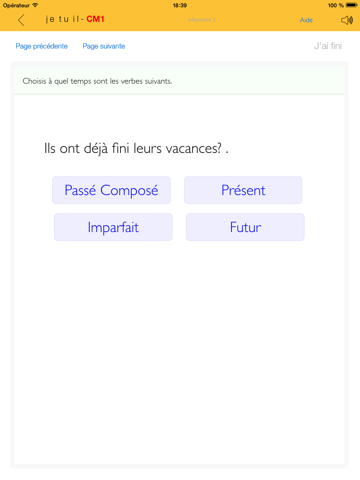Go to Page suivante

point(104,46)
